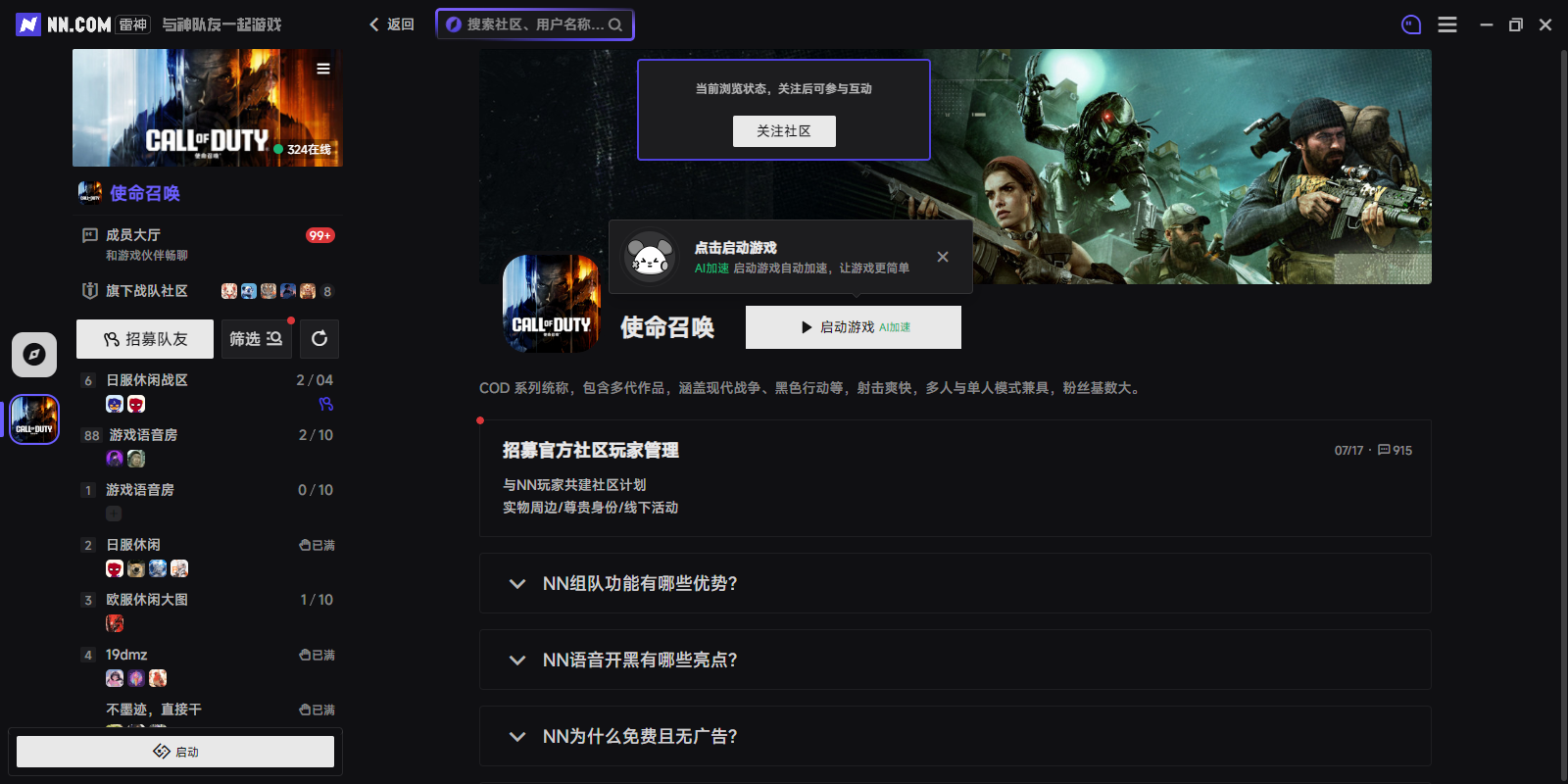Click 与NN玩家共建社区计划 text
The width and height of the screenshot is (1568, 784).
pyautogui.click(x=574, y=485)
